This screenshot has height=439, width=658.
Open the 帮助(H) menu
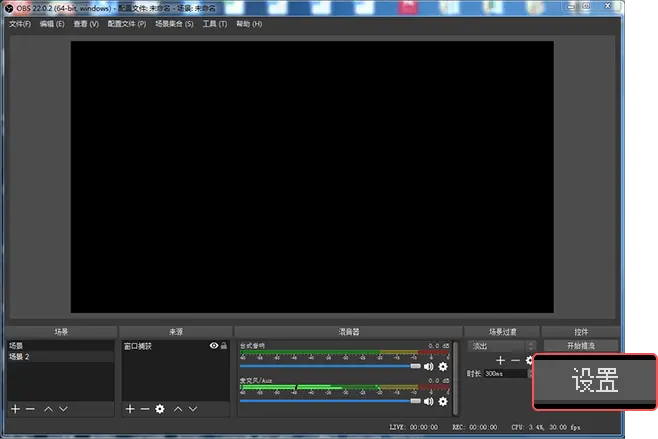(x=249, y=24)
